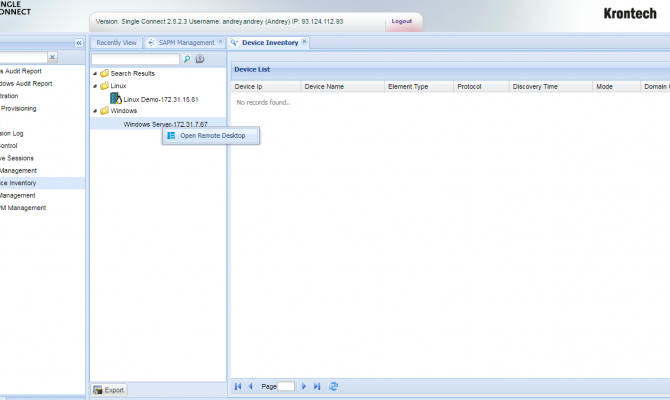Sort by the Discovery Time column header
This screenshot has height=400, width=670.
(551, 86)
